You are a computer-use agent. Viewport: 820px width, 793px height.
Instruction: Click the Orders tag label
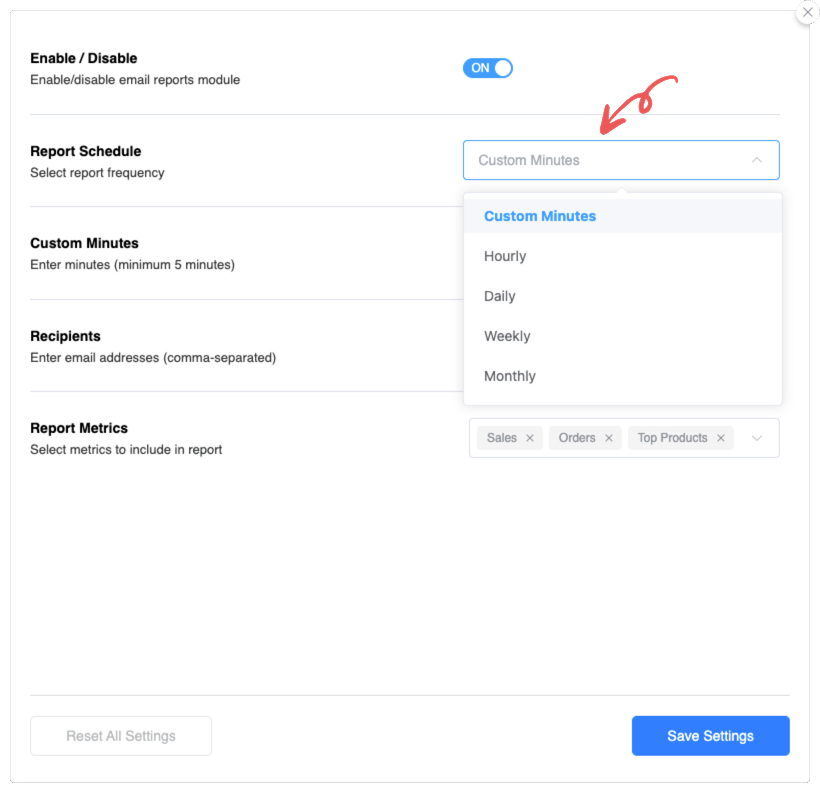coord(577,438)
